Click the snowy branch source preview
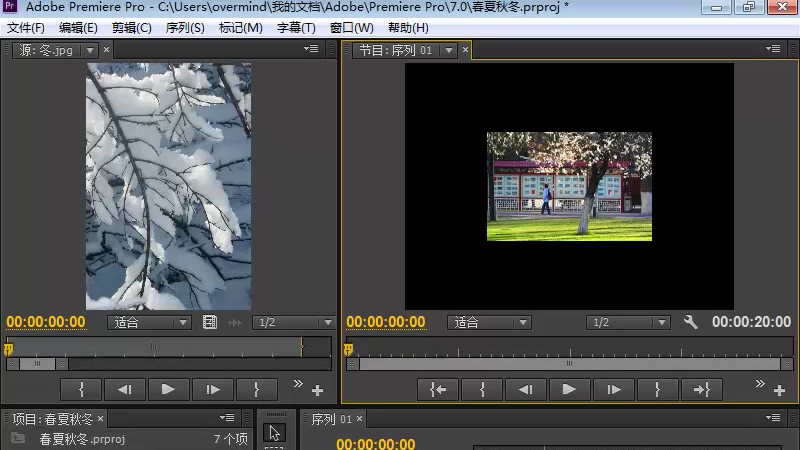This screenshot has height=450, width=800. [168, 186]
